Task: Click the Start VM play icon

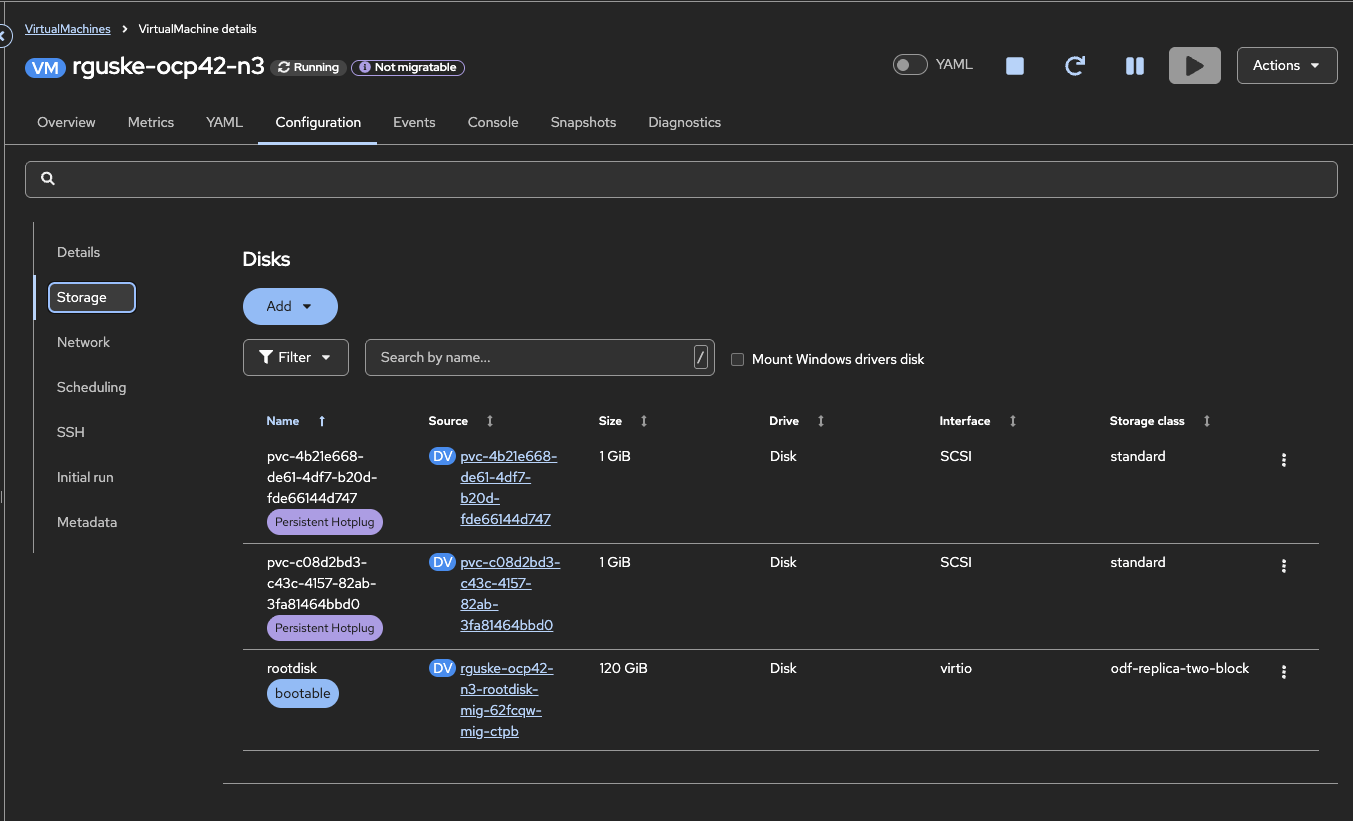Action: click(x=1194, y=66)
